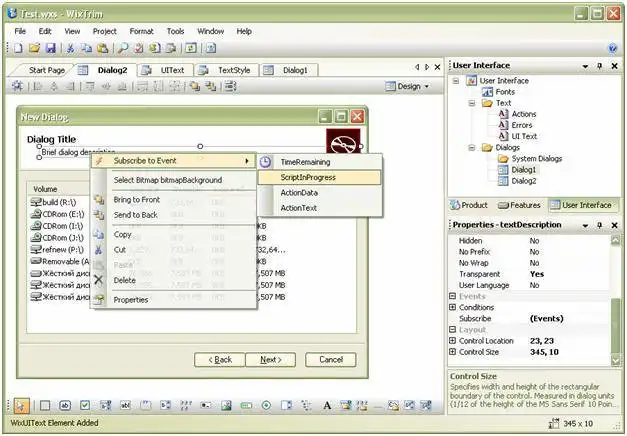Collapse the Text folder node
Image resolution: width=627 pixels, height=436 pixels.
point(472,103)
